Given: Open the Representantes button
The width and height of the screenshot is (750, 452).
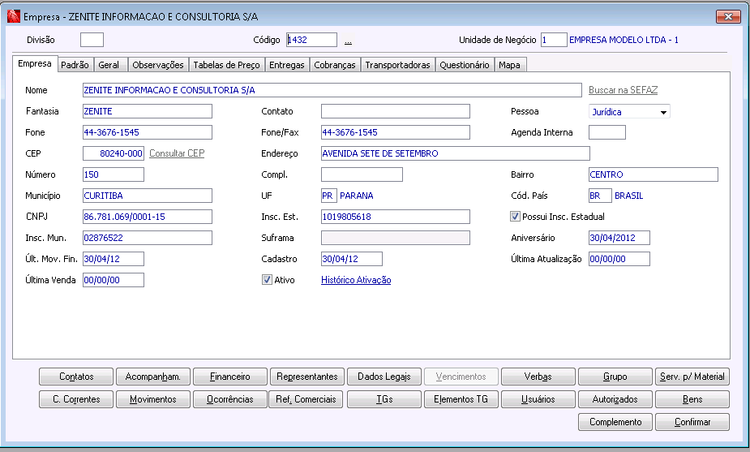Looking at the screenshot, I should coord(307,376).
